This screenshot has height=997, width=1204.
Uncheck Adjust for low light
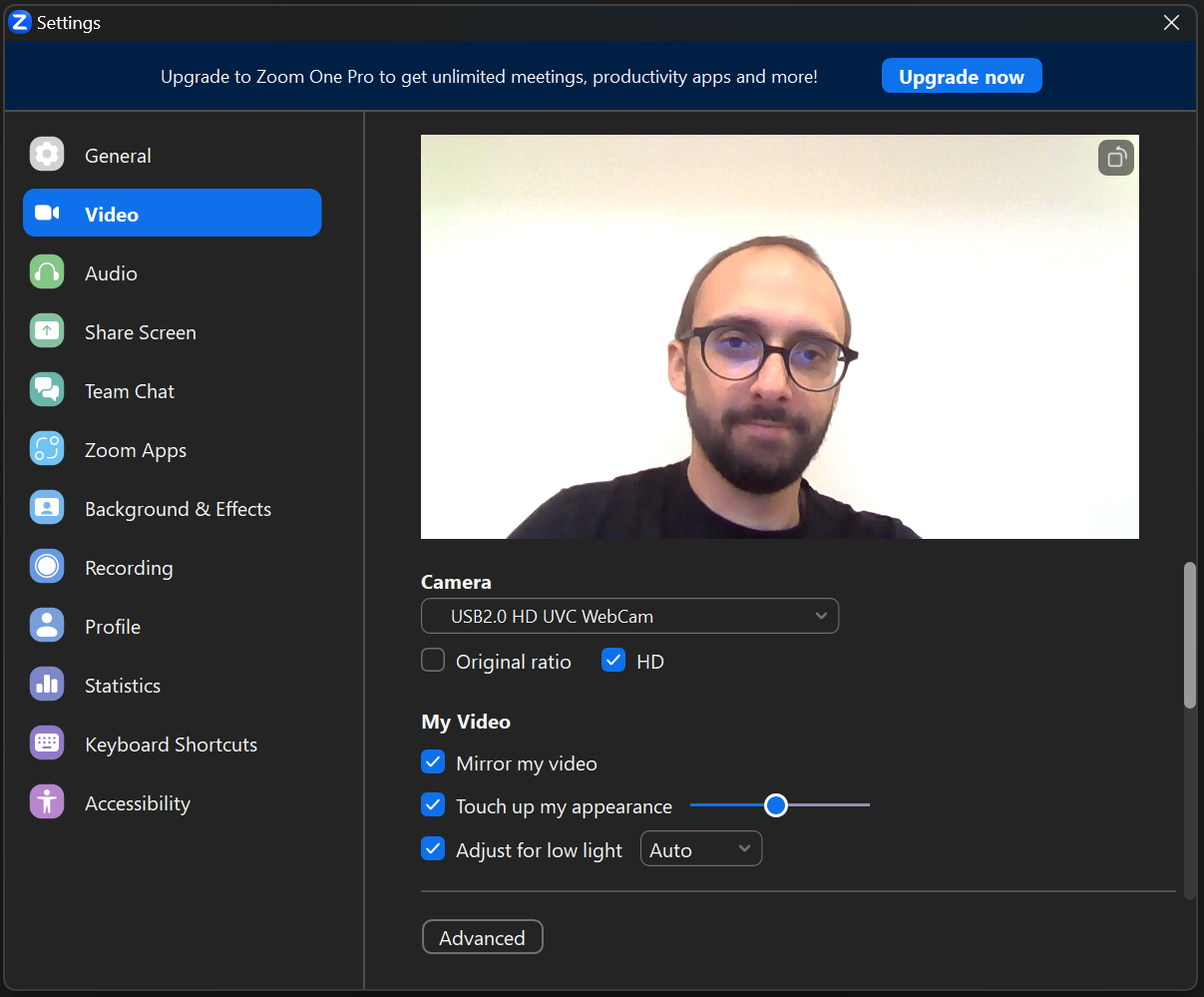tap(433, 849)
